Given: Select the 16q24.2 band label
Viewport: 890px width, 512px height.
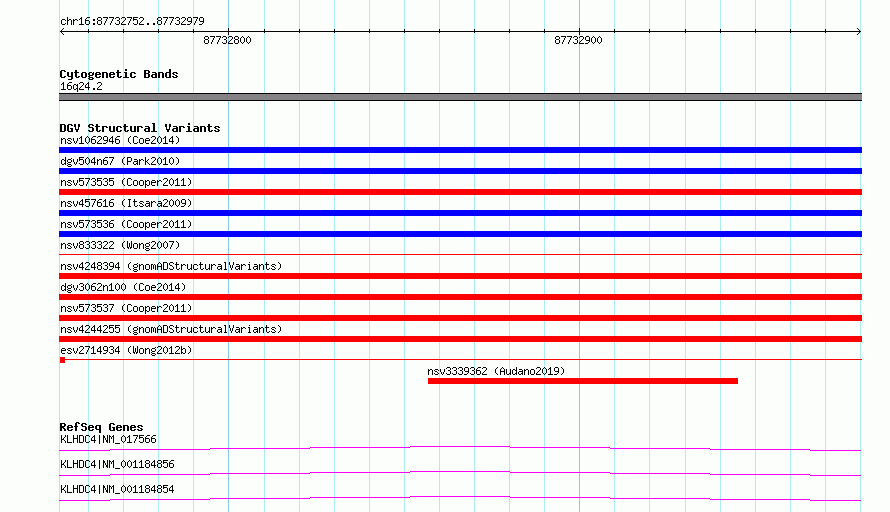Looking at the screenshot, I should tap(81, 86).
